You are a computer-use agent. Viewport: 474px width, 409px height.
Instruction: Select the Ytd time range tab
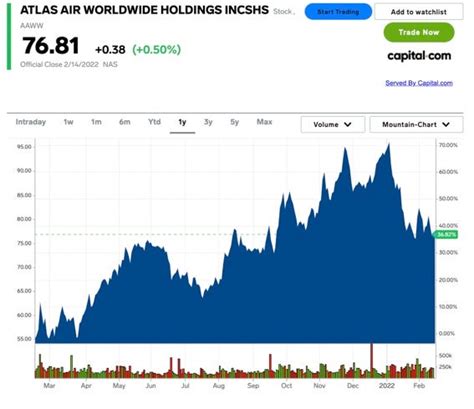pos(154,122)
